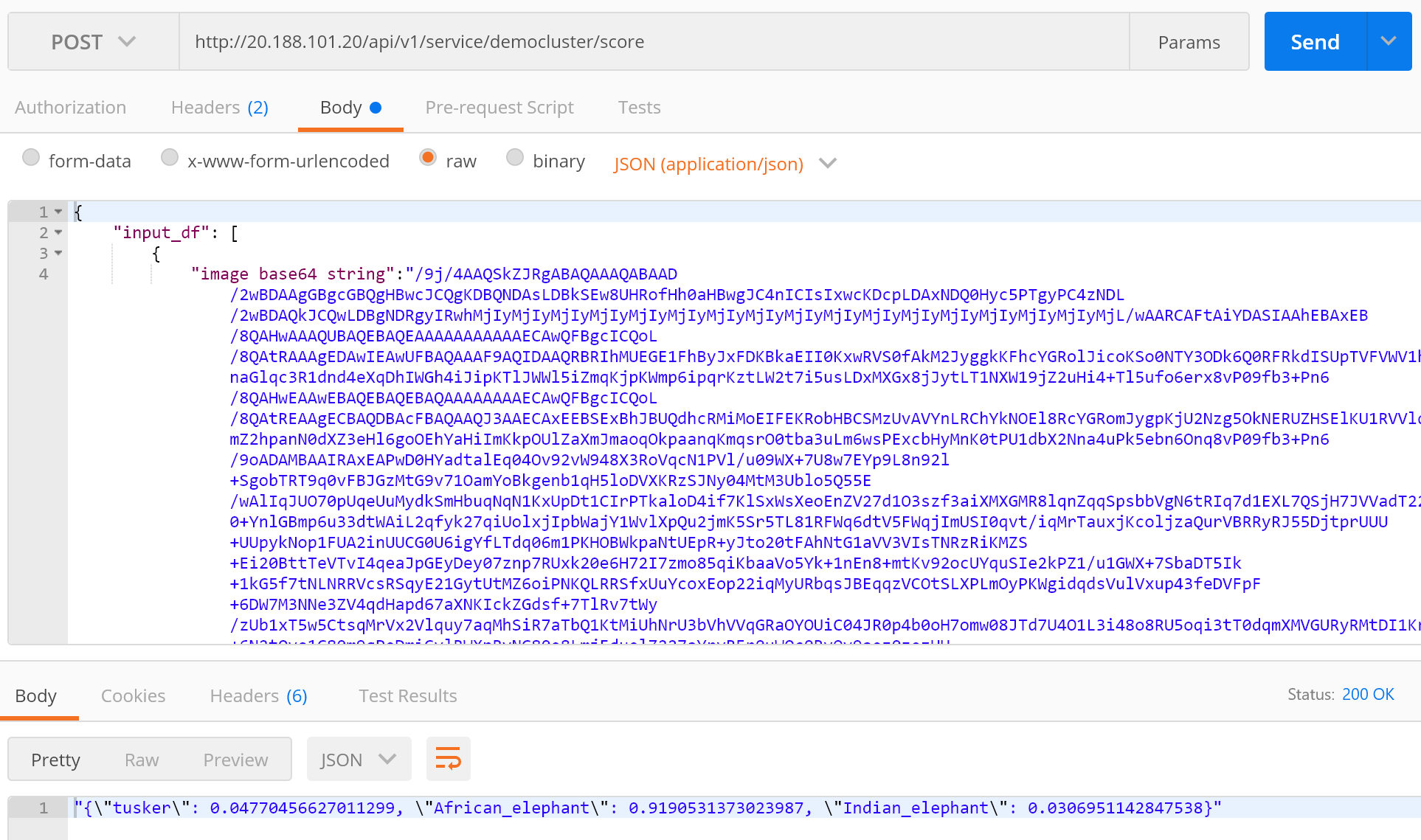1421x840 pixels.
Task: Switch to request Headers (2) tab
Action: [219, 108]
